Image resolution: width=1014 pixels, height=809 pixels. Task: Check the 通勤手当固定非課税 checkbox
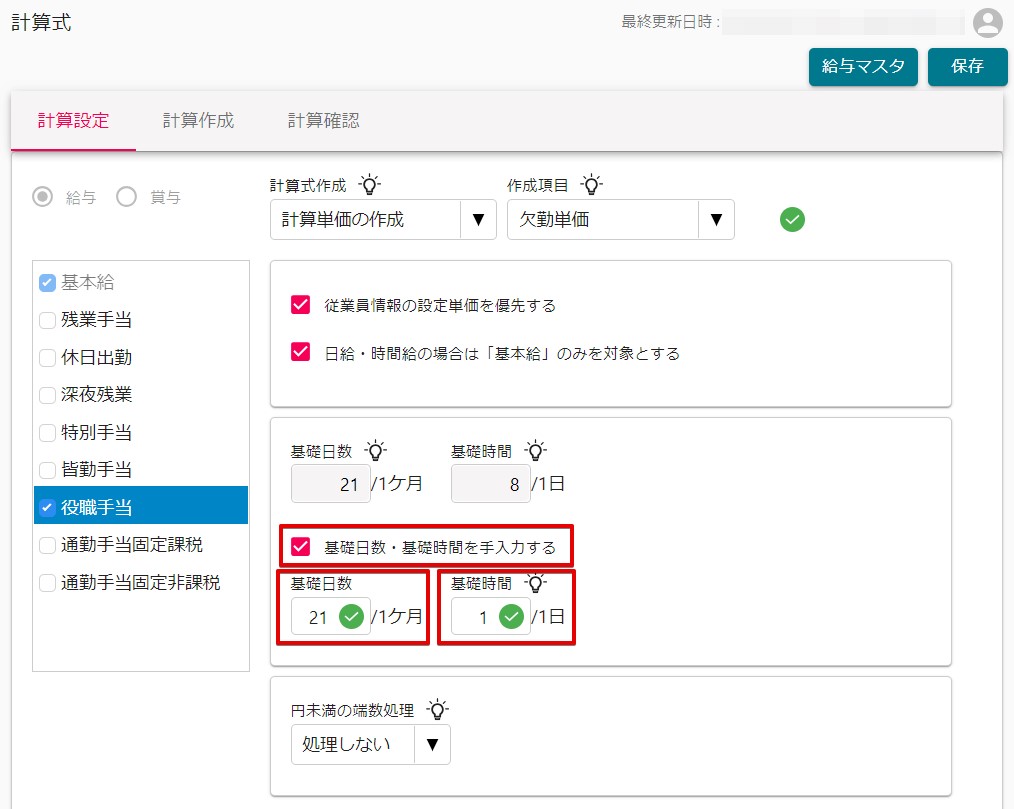47,583
